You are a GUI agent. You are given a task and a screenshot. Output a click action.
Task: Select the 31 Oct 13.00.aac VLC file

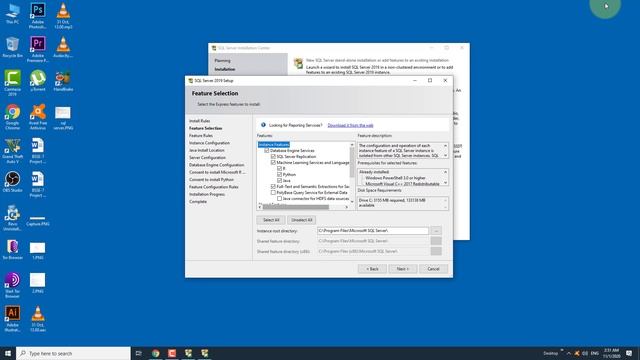pos(38,319)
